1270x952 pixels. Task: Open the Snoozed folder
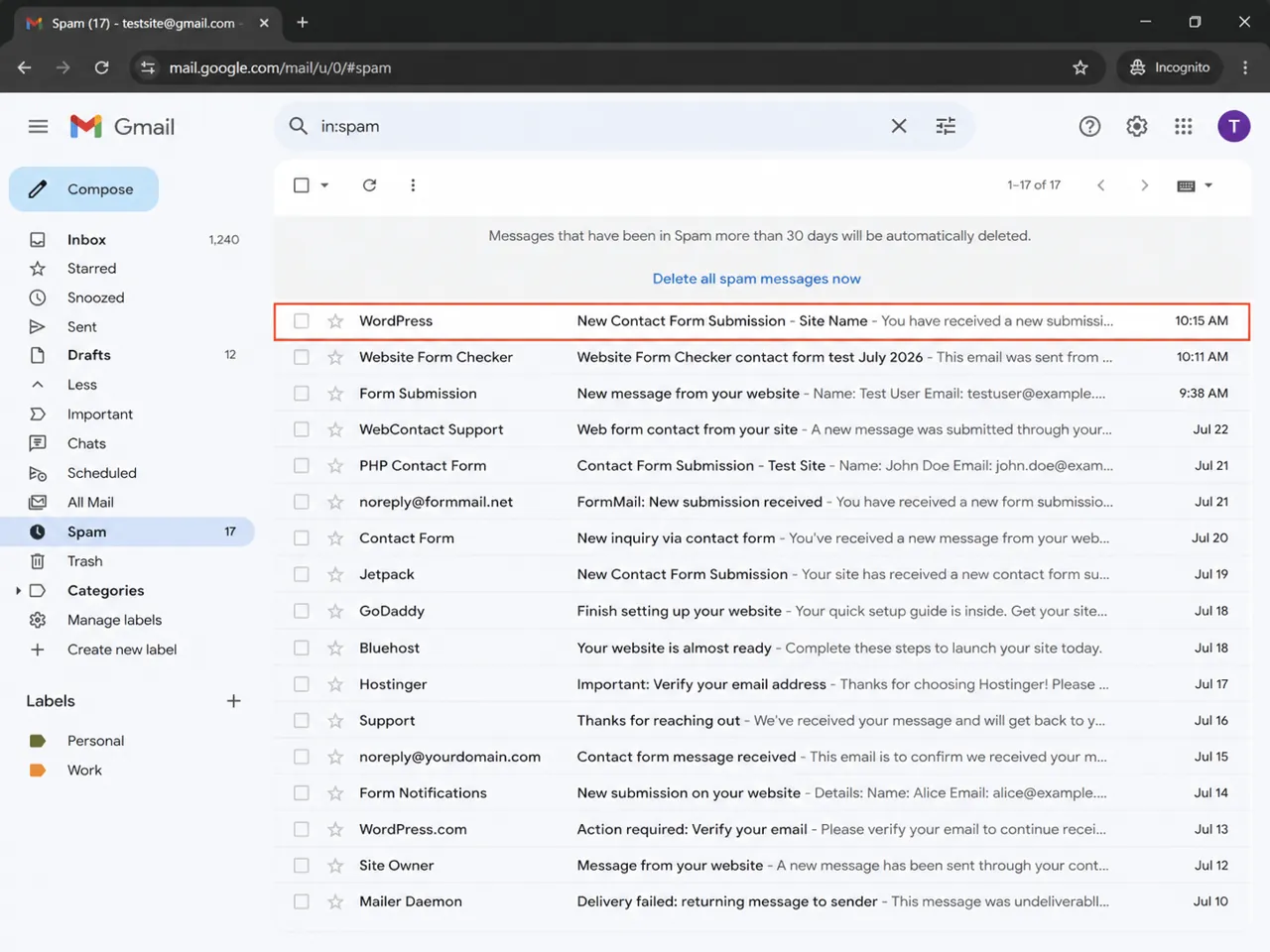pos(127,297)
